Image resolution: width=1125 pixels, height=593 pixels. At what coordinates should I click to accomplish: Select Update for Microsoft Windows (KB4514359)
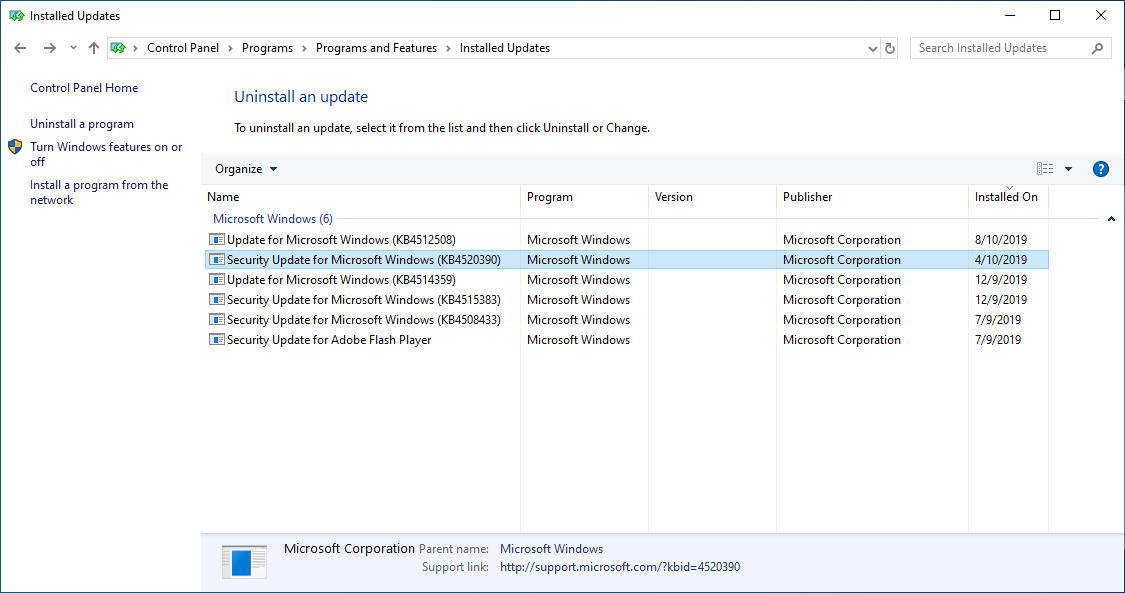tap(627, 280)
